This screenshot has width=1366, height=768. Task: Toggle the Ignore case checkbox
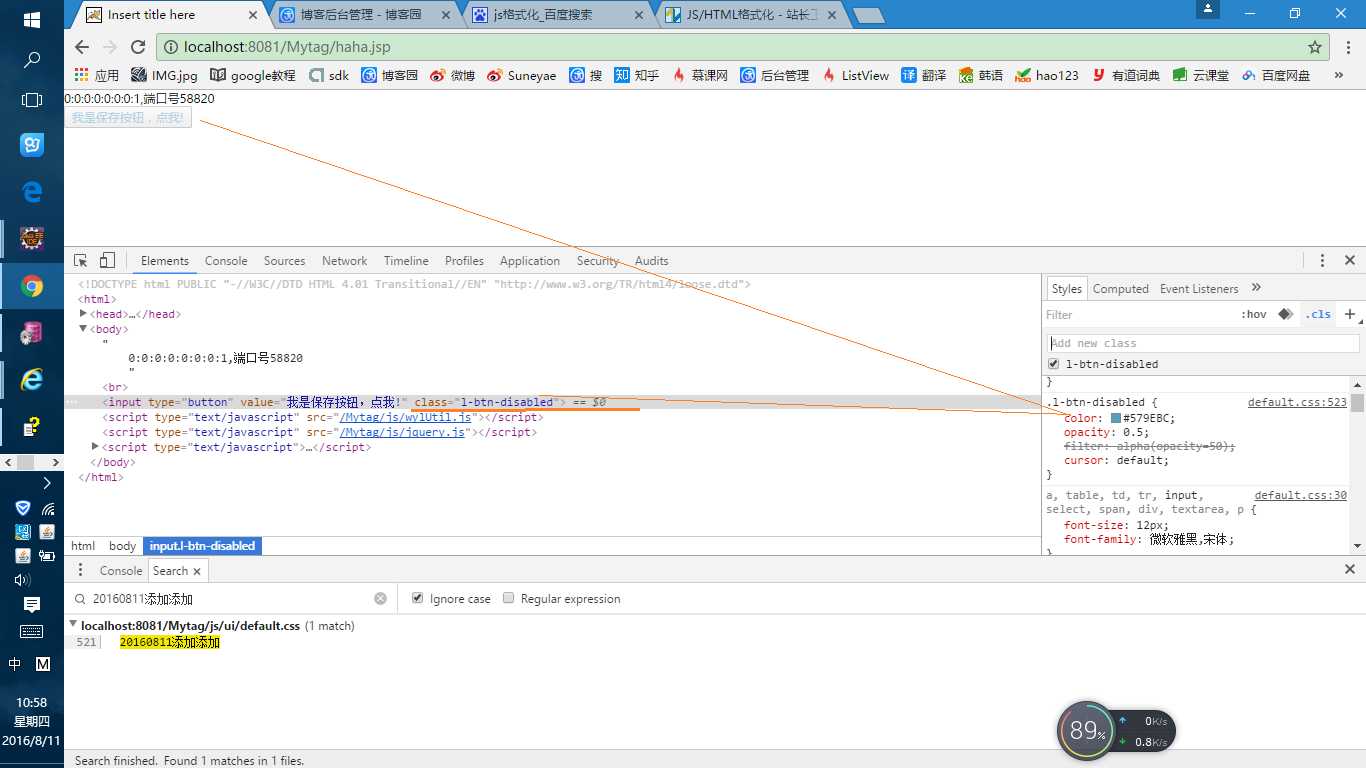pyautogui.click(x=418, y=598)
